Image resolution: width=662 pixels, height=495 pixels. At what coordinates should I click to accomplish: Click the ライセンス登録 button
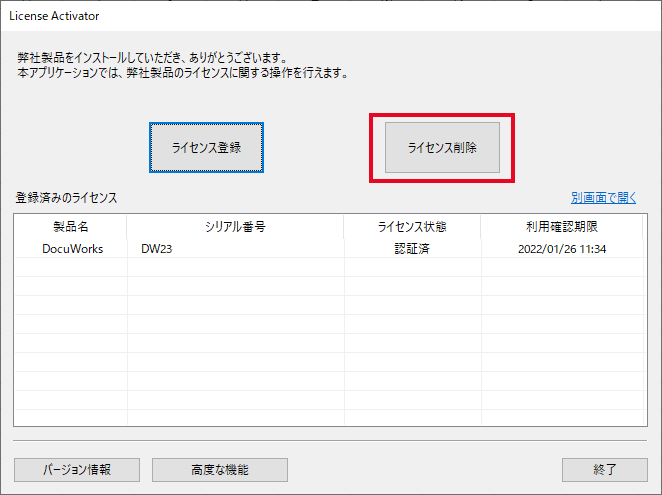pyautogui.click(x=206, y=147)
